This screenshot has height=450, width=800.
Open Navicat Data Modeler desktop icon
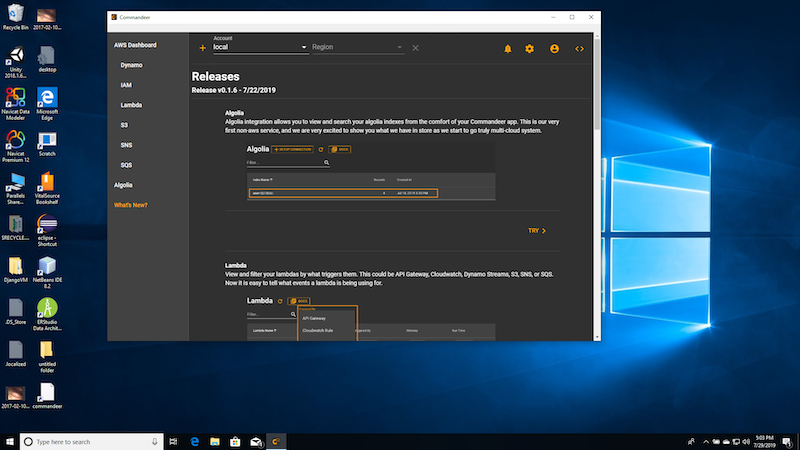pos(15,104)
